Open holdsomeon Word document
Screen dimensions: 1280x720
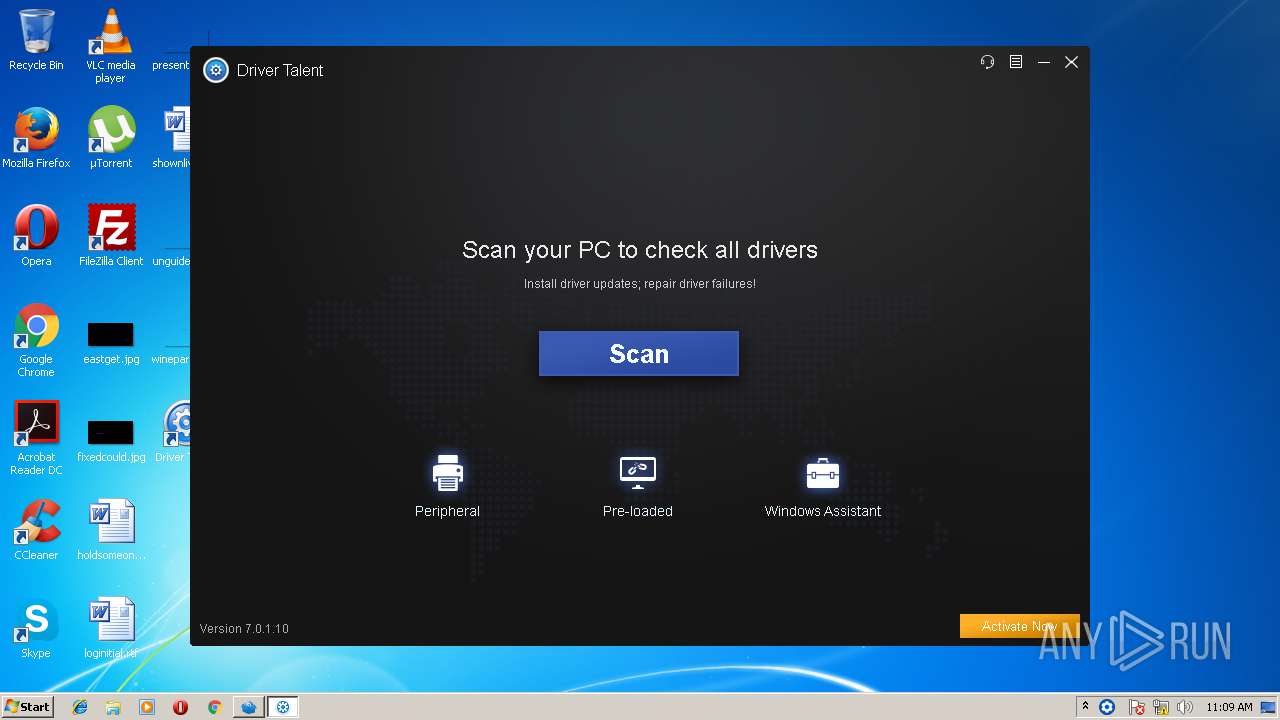pyautogui.click(x=111, y=530)
